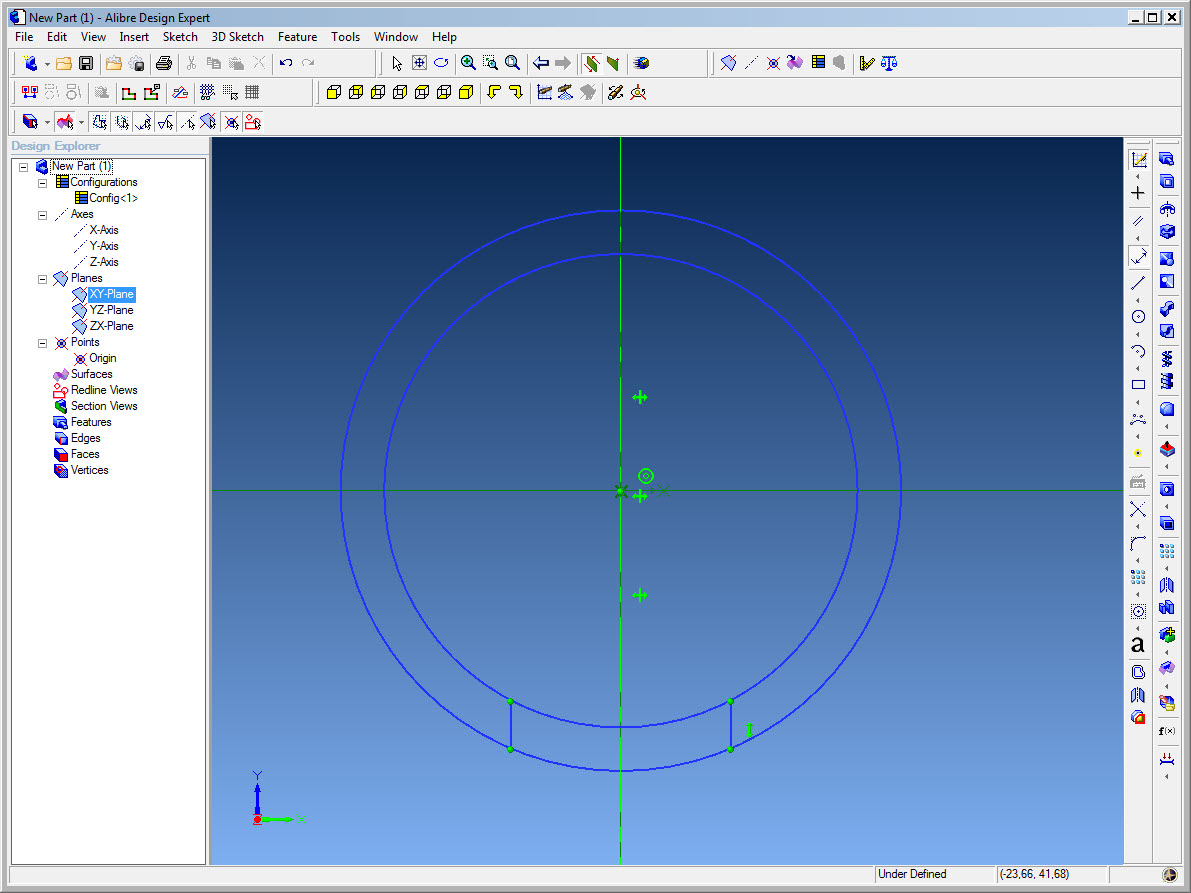This screenshot has height=893, width=1191.
Task: Click the Redline Views tree entry
Action: coord(104,390)
